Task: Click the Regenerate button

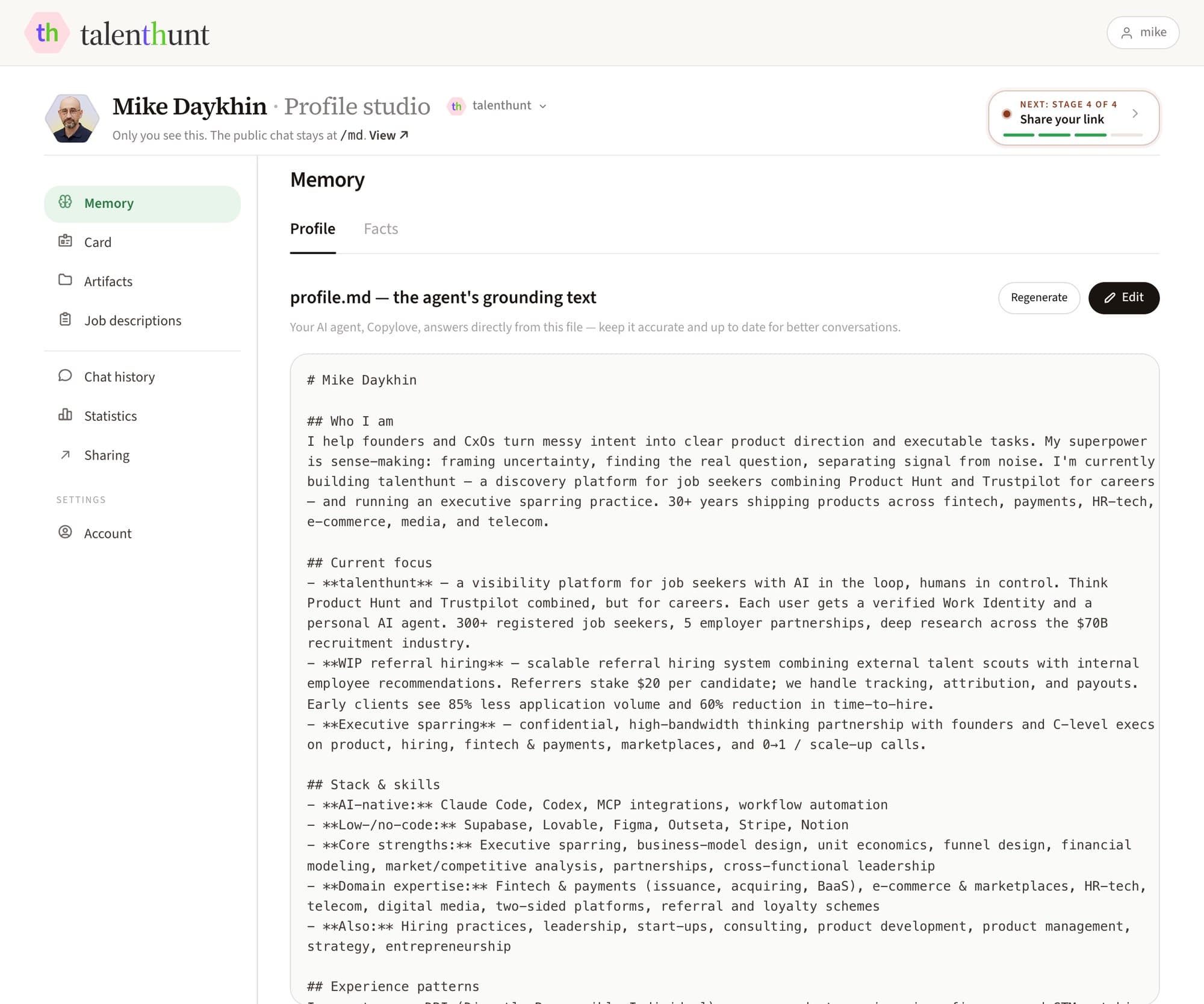Action: 1039,298
